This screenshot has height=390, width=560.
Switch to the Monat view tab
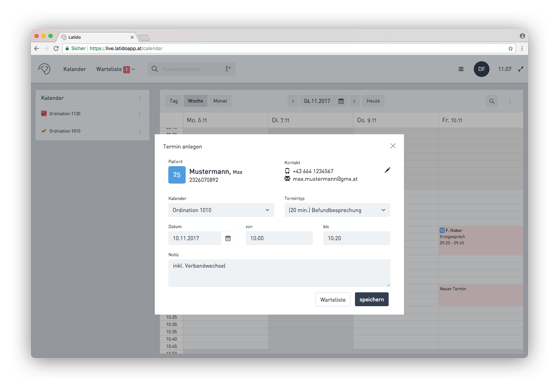220,101
